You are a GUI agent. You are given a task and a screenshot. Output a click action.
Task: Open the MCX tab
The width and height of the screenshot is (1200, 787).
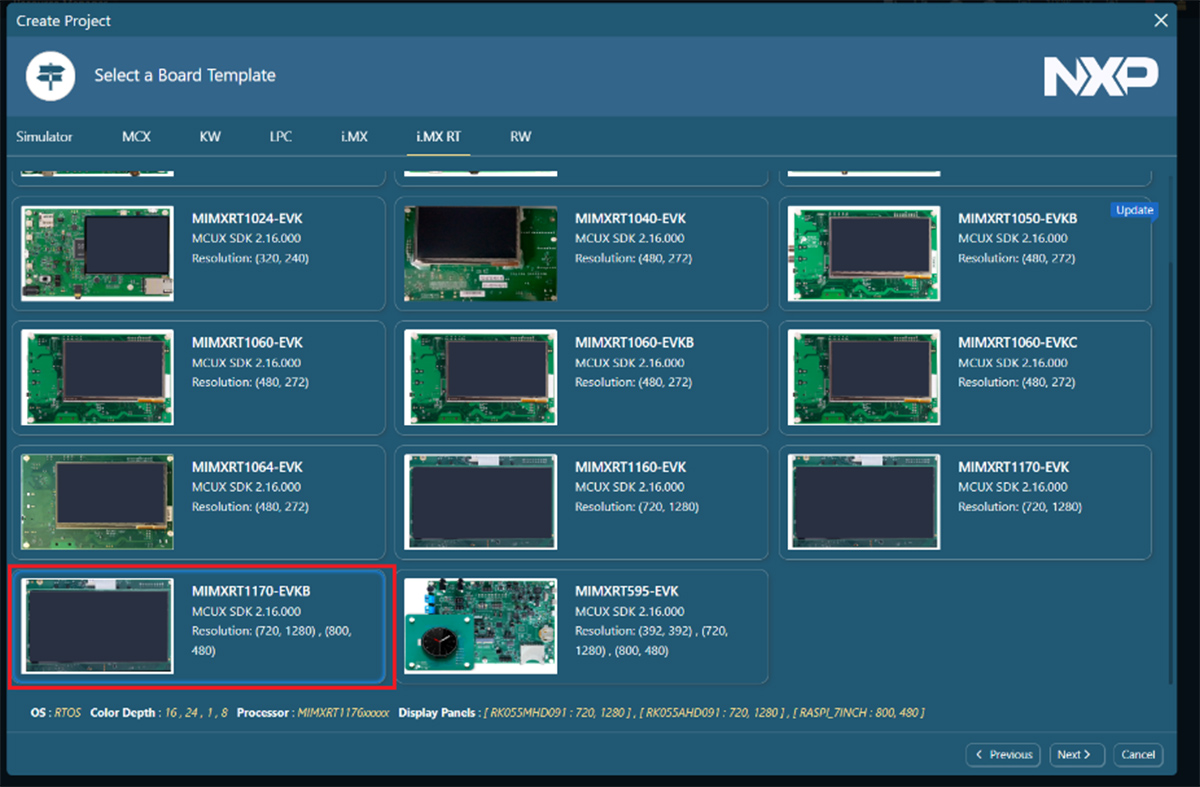coord(136,137)
